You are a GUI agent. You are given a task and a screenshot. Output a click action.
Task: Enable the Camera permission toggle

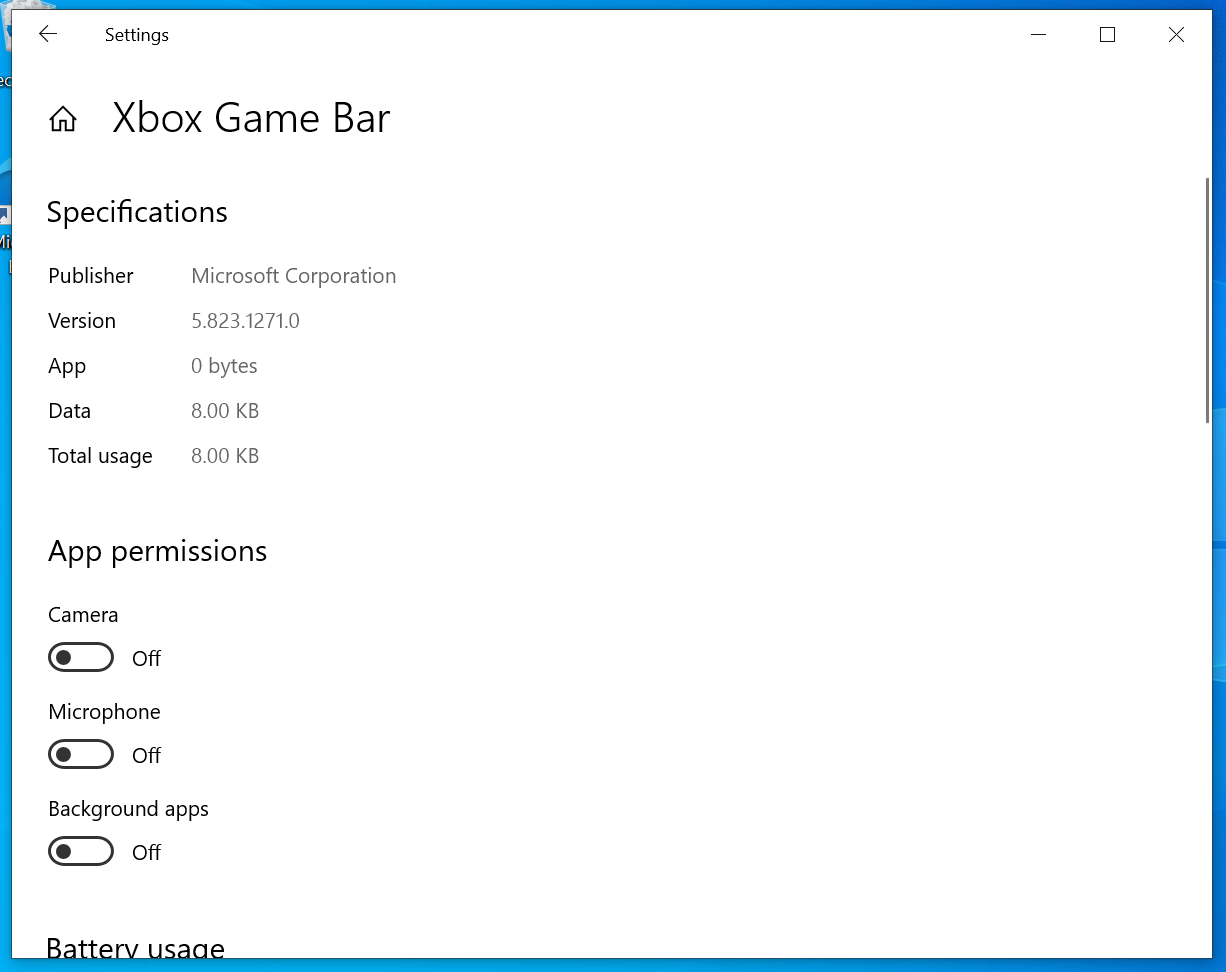(x=81, y=658)
